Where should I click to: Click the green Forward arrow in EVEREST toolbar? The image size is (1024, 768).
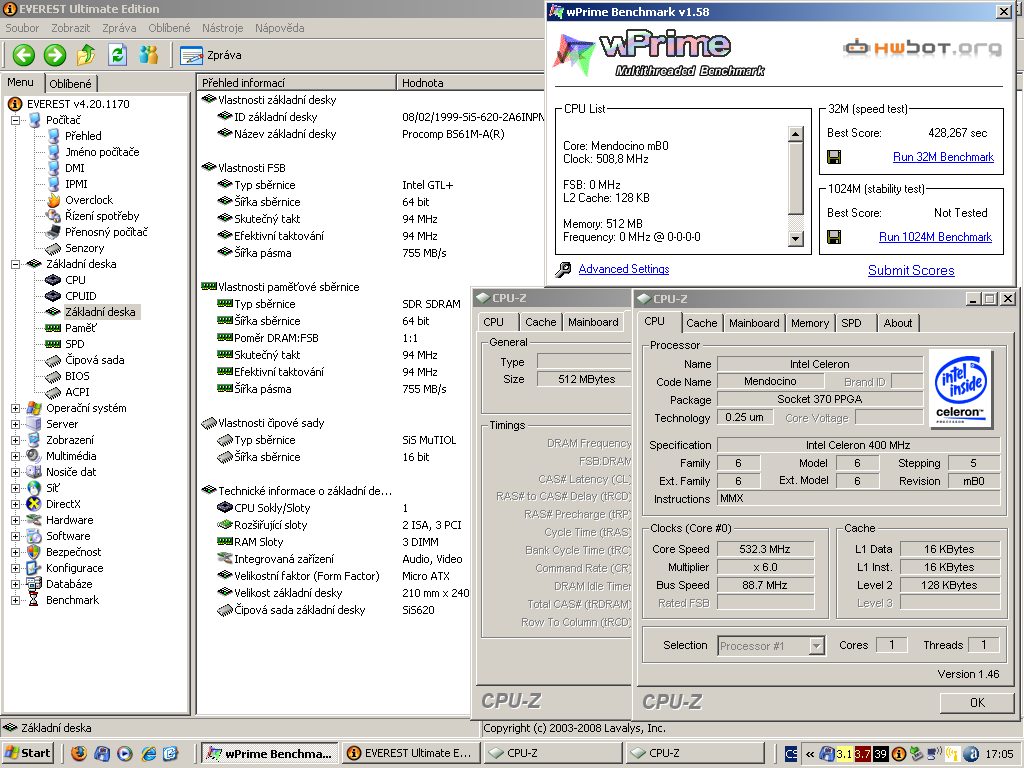tap(55, 55)
